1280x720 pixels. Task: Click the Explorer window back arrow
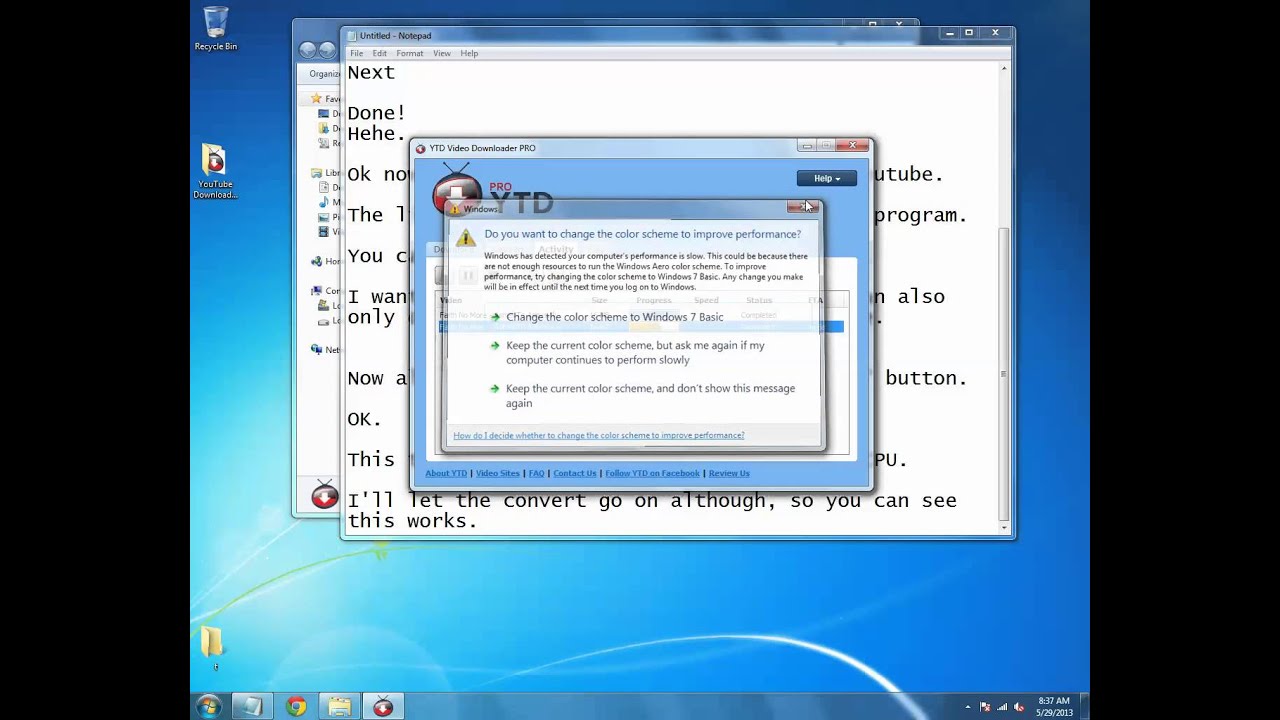pos(308,50)
